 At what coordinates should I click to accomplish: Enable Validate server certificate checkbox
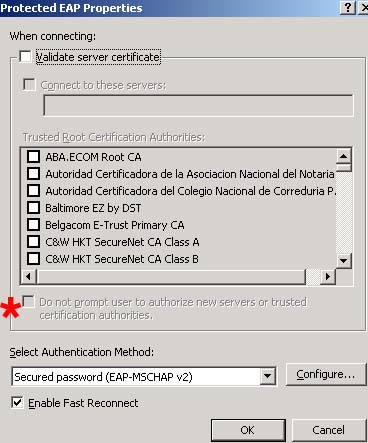[25, 56]
